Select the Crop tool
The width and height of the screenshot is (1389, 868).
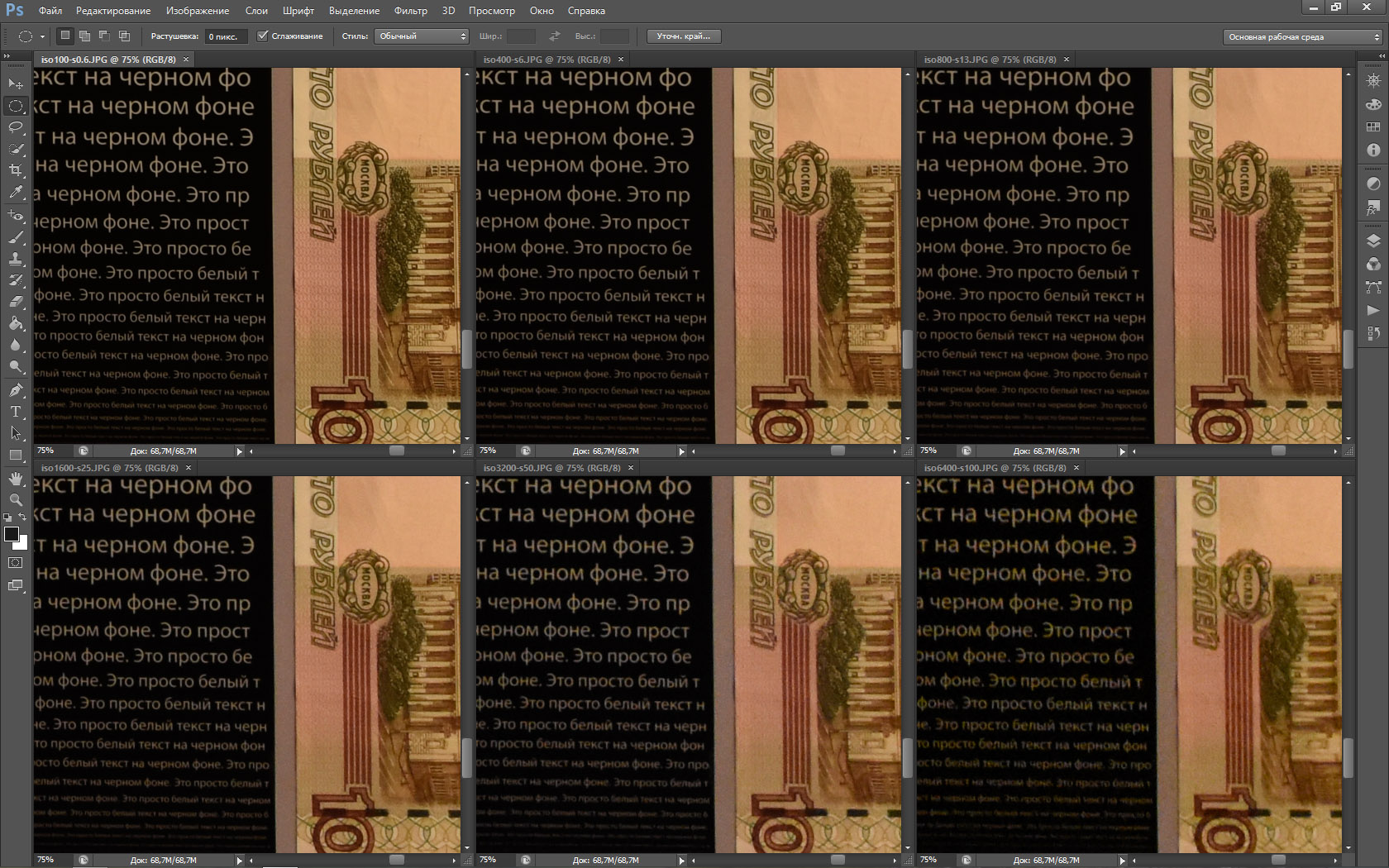point(16,170)
